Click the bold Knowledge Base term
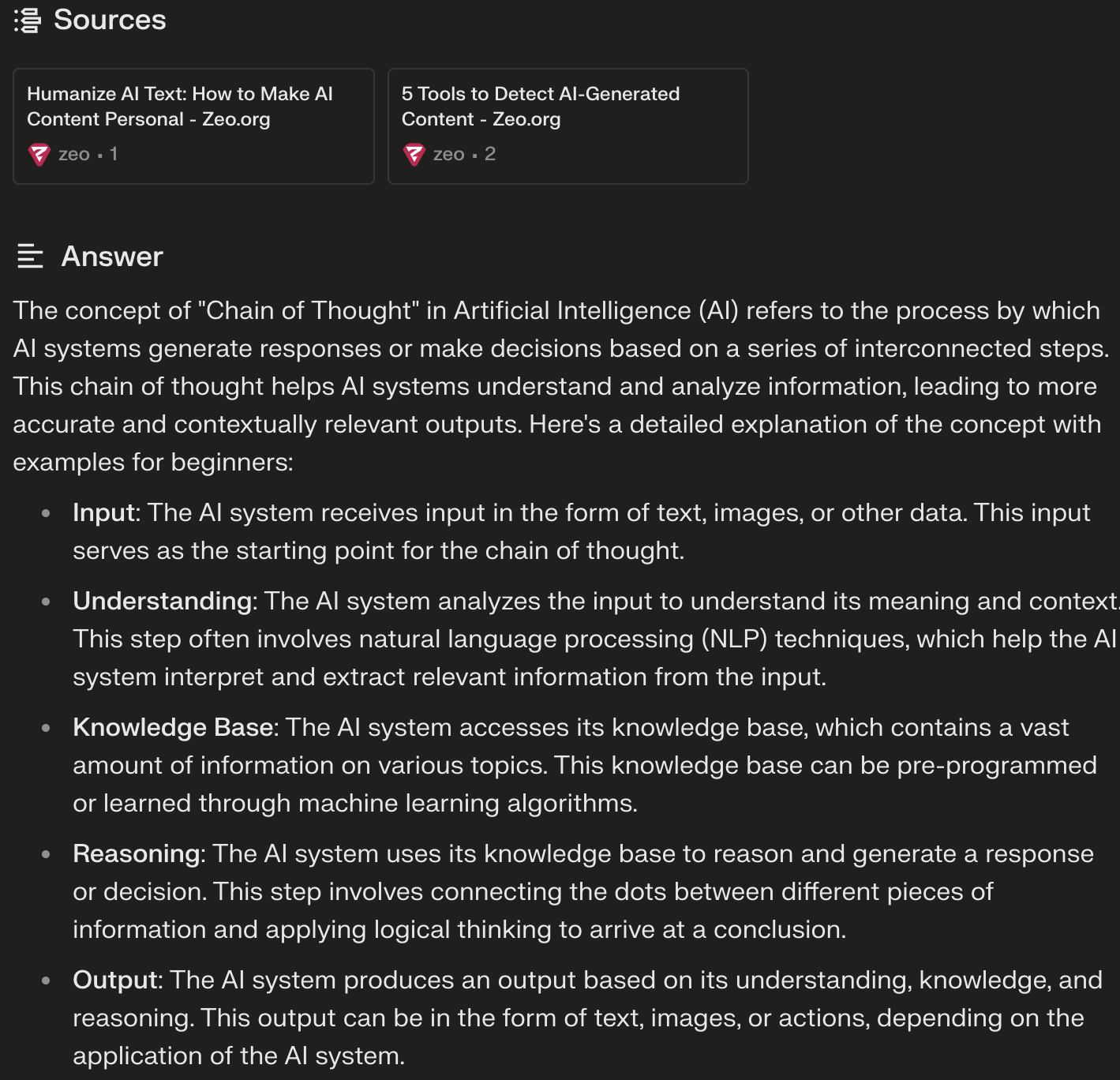This screenshot has width=1120, height=1080. coord(173,727)
